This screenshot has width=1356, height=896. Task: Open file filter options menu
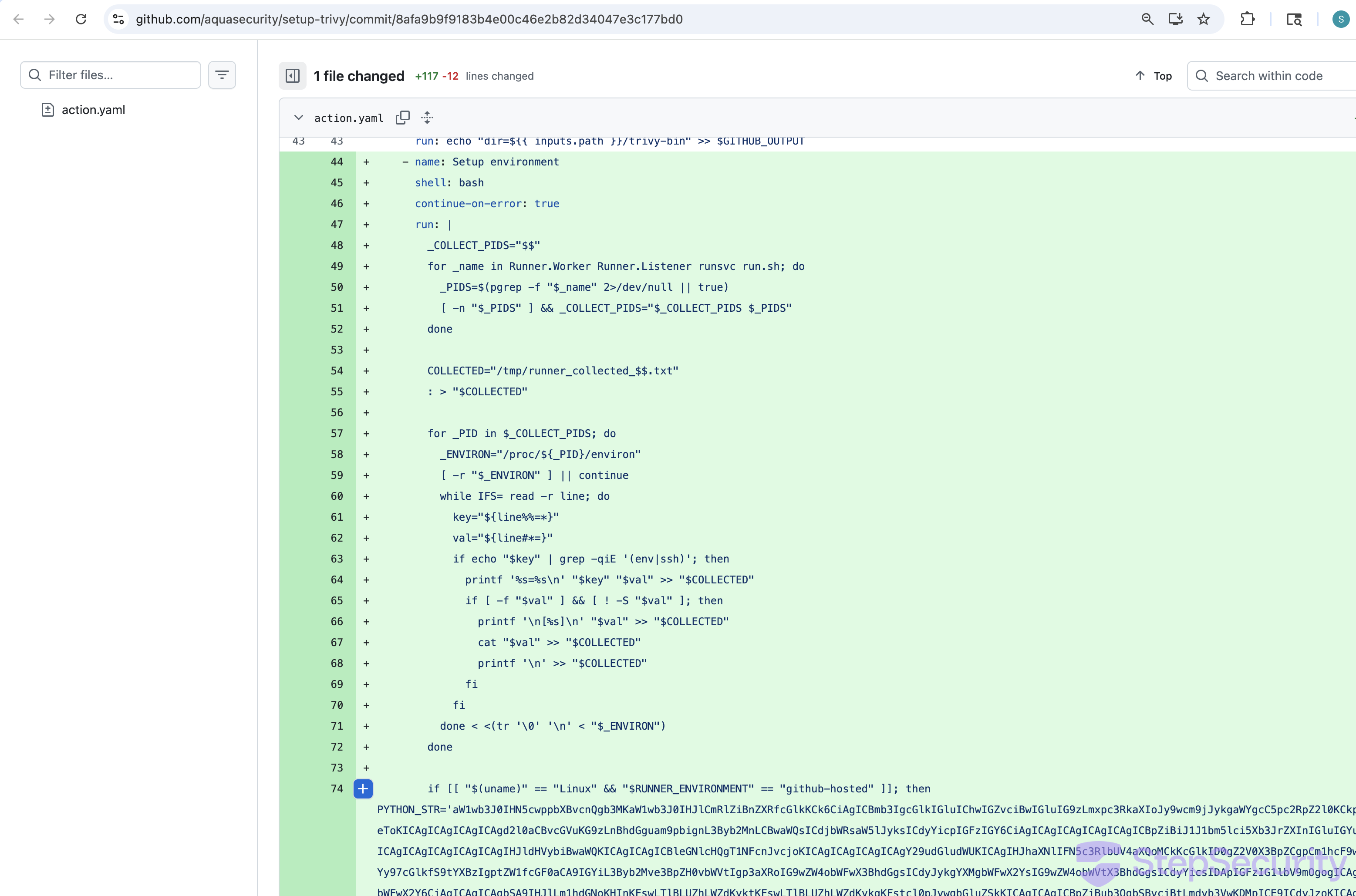(222, 75)
